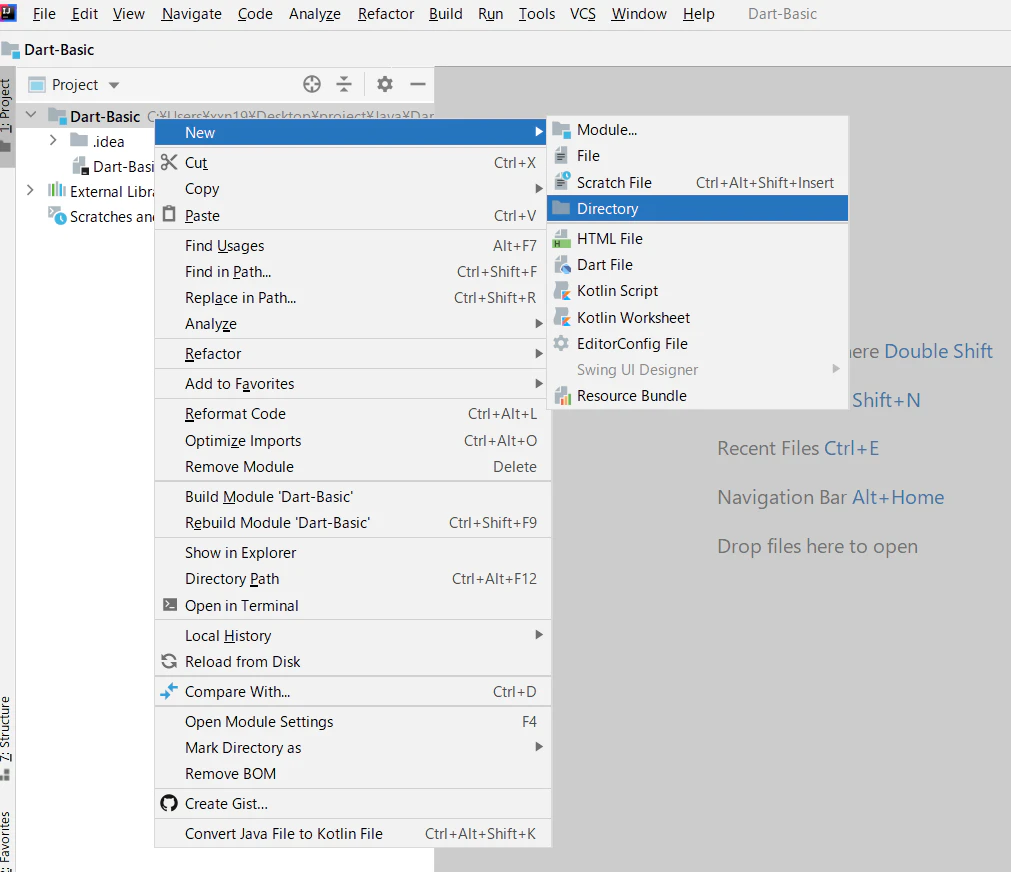1011x872 pixels.
Task: Open the Add to Favorites submenu
Action: point(352,384)
